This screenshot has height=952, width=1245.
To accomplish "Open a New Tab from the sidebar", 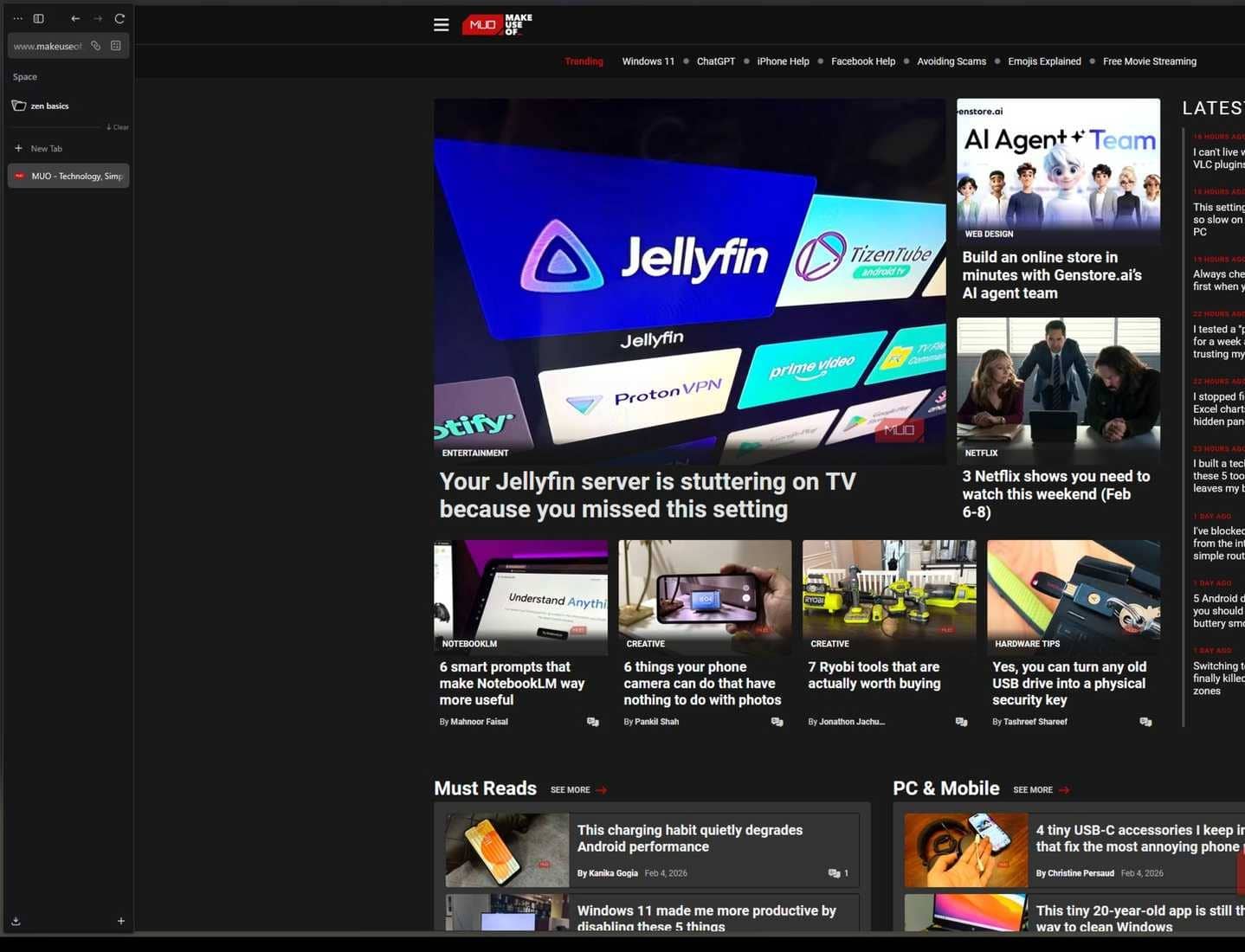I will 68,148.
